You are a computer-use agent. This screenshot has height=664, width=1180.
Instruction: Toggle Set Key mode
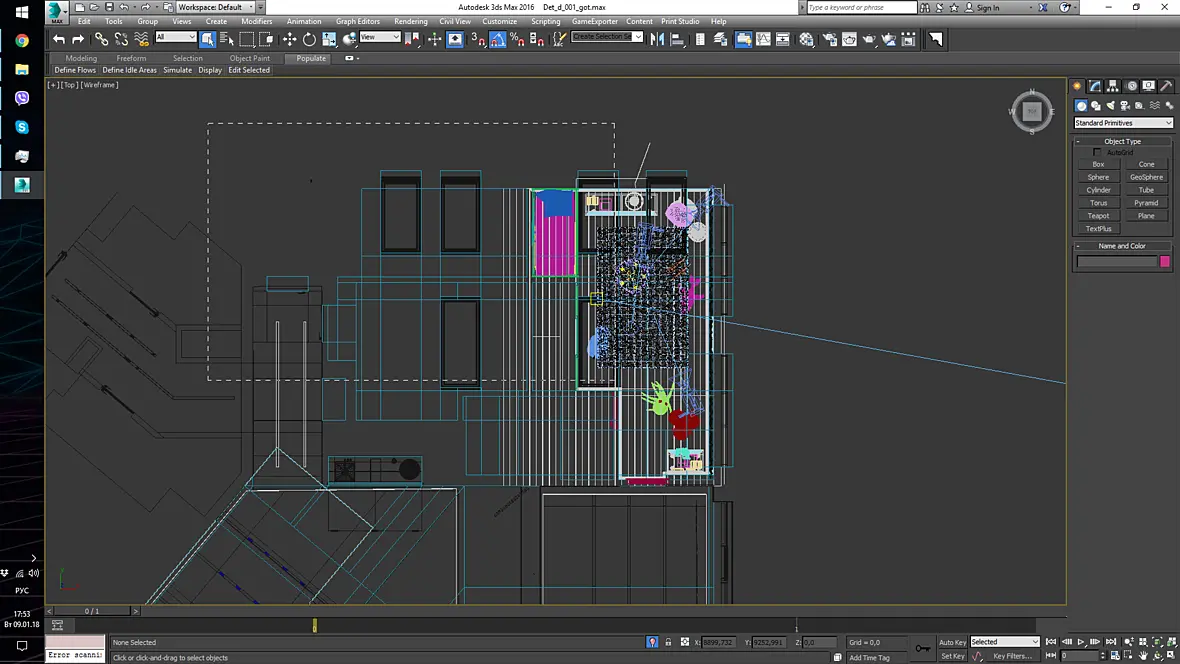952,656
